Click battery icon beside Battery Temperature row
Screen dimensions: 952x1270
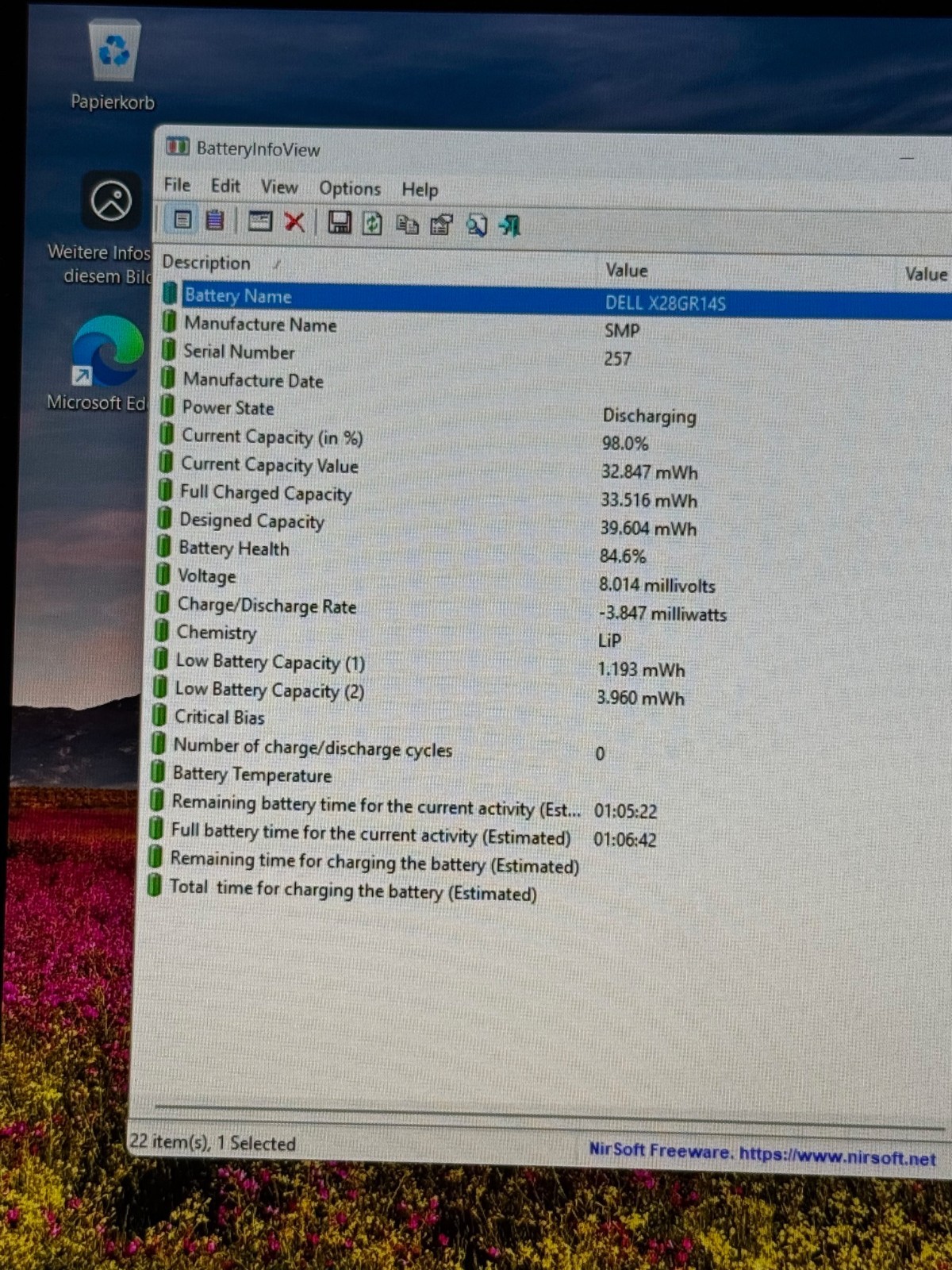coord(158,772)
